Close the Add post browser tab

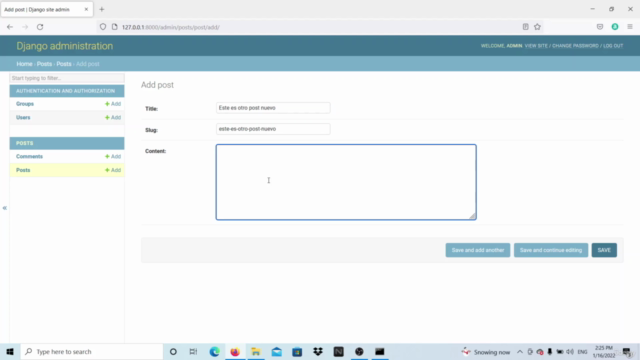pos(86,9)
